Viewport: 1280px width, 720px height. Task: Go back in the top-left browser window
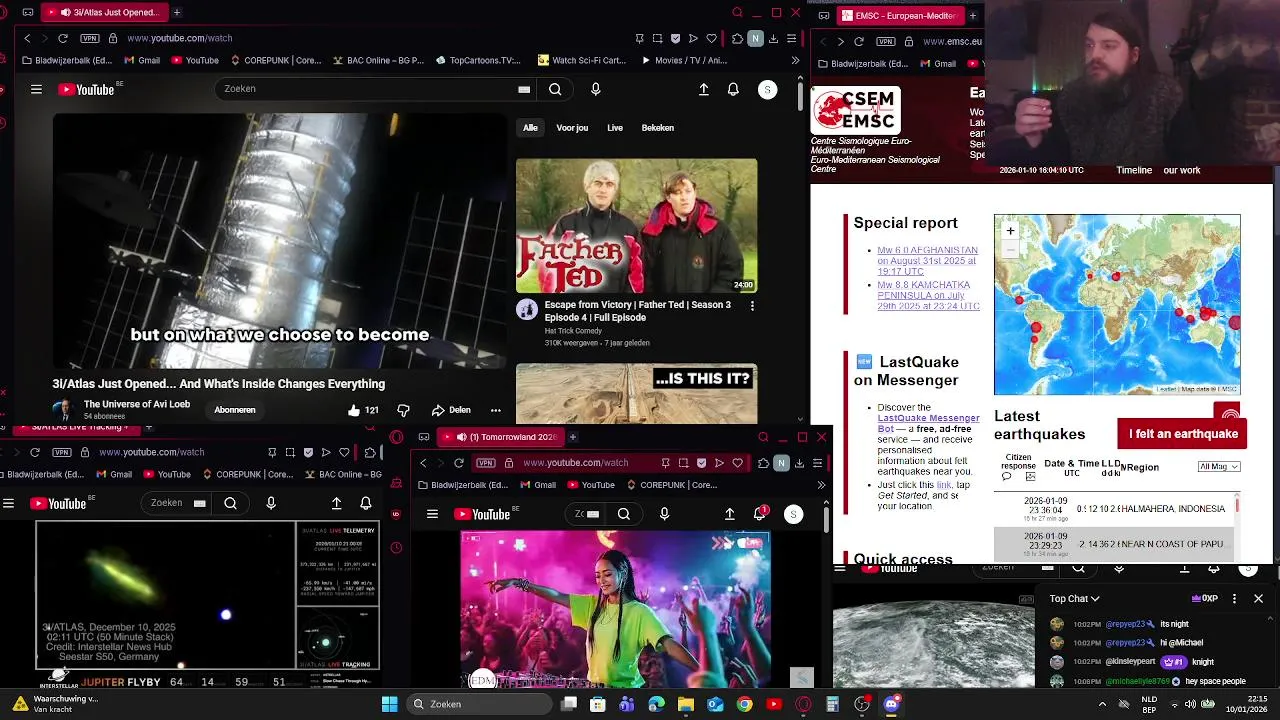[27, 38]
